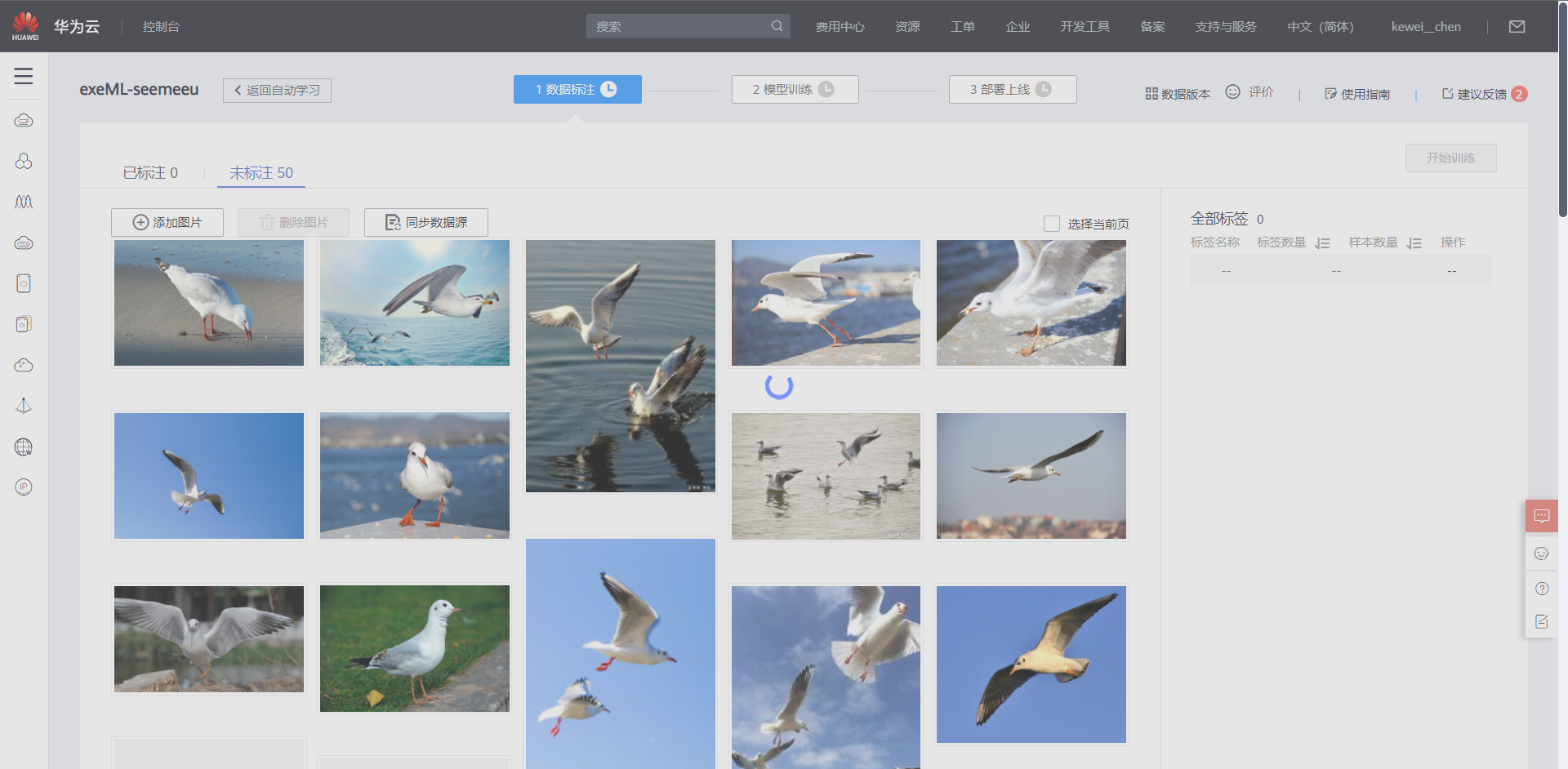Viewport: 1568px width, 769px height.
Task: Click the Huawei Cloud logo
Action: point(25,26)
